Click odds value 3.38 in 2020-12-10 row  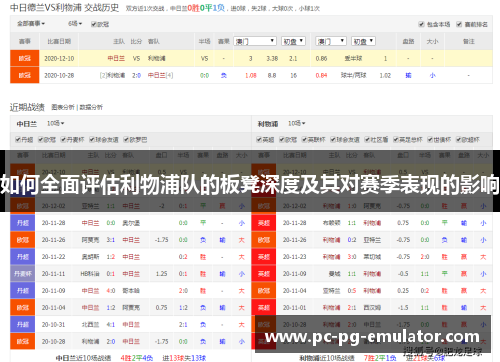[x=272, y=58]
